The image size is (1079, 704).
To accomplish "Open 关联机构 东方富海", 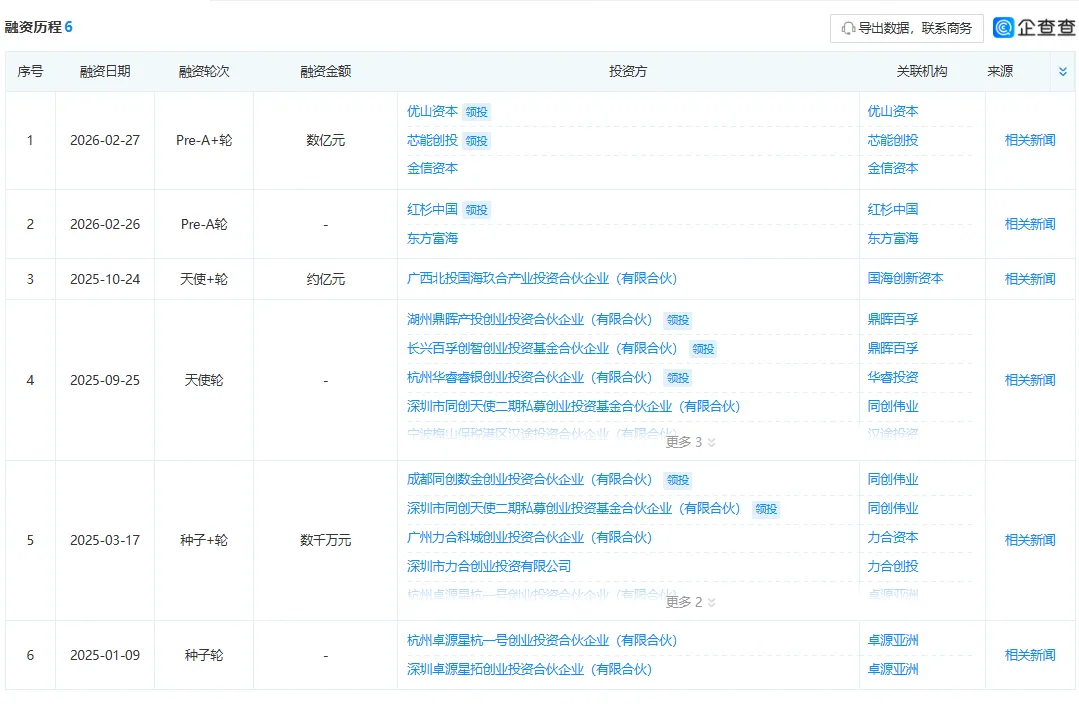I will [x=893, y=239].
